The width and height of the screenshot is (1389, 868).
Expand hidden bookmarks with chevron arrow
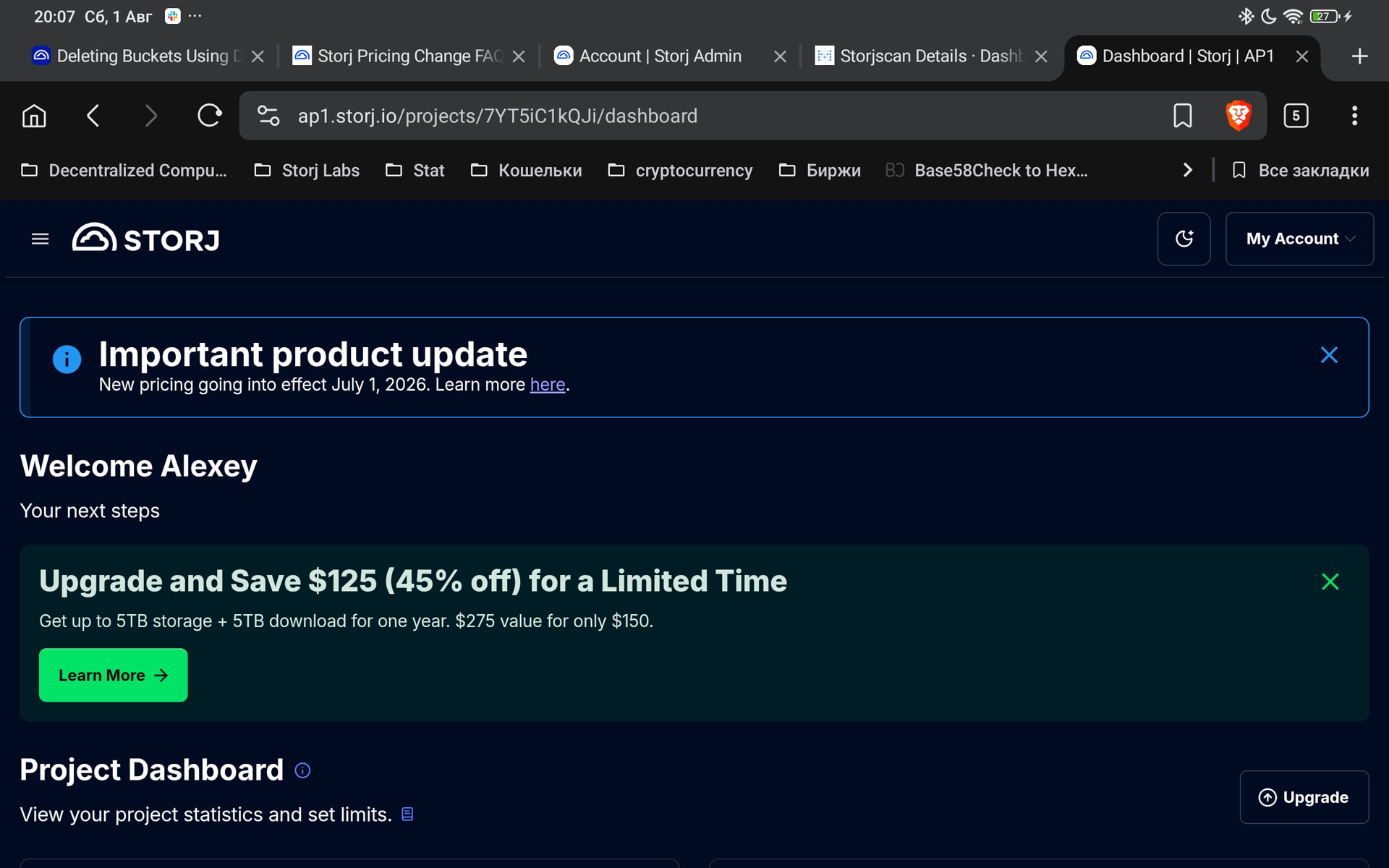[x=1187, y=170]
